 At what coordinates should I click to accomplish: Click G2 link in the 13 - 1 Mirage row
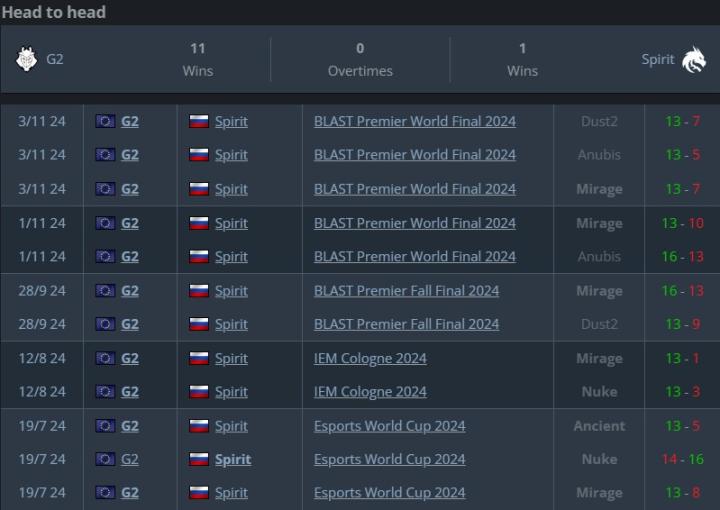(130, 358)
